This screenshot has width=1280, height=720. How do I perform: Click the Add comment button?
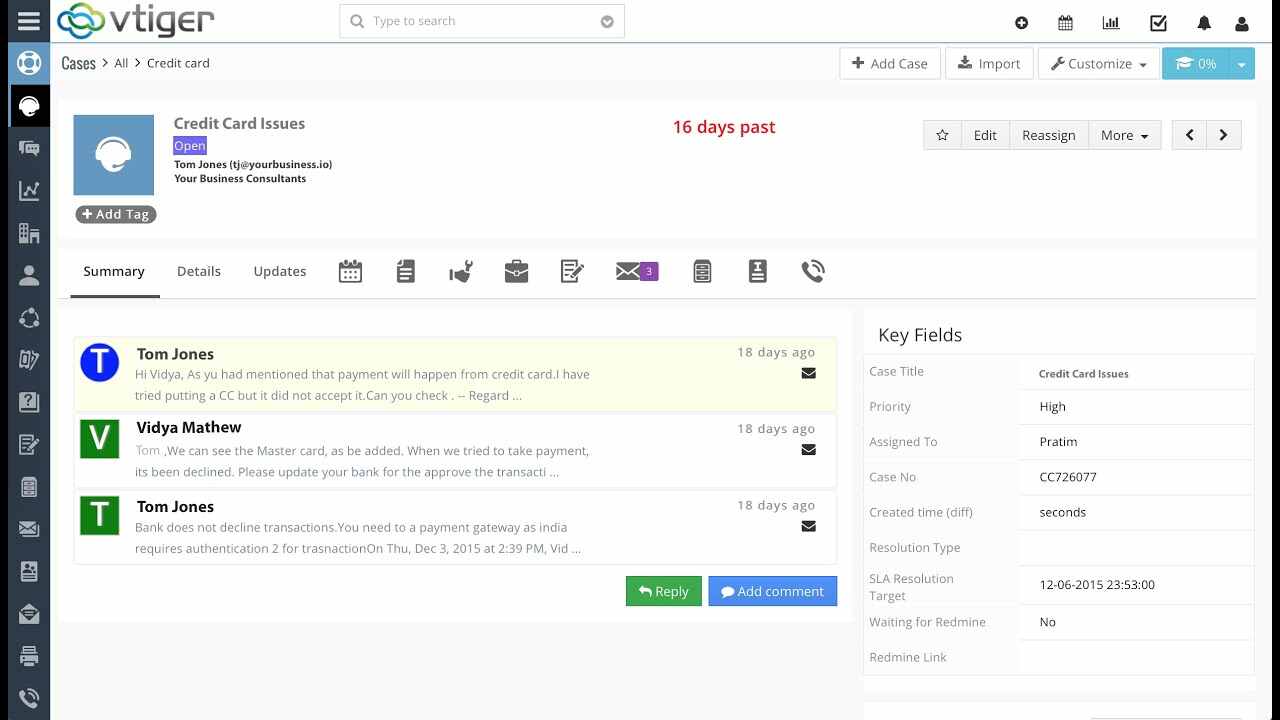(773, 591)
